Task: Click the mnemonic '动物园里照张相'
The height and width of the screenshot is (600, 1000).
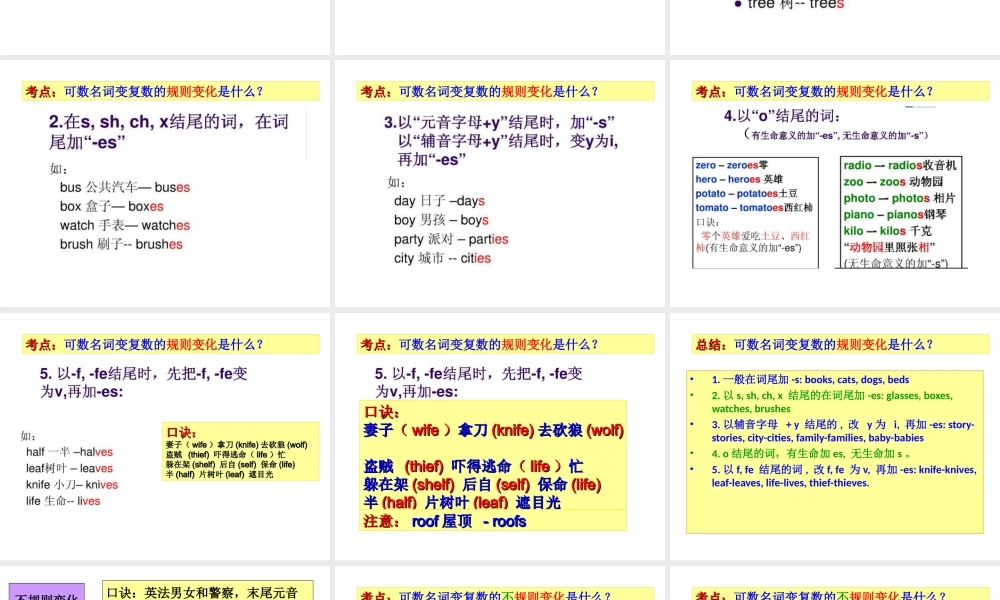Action: [889, 247]
